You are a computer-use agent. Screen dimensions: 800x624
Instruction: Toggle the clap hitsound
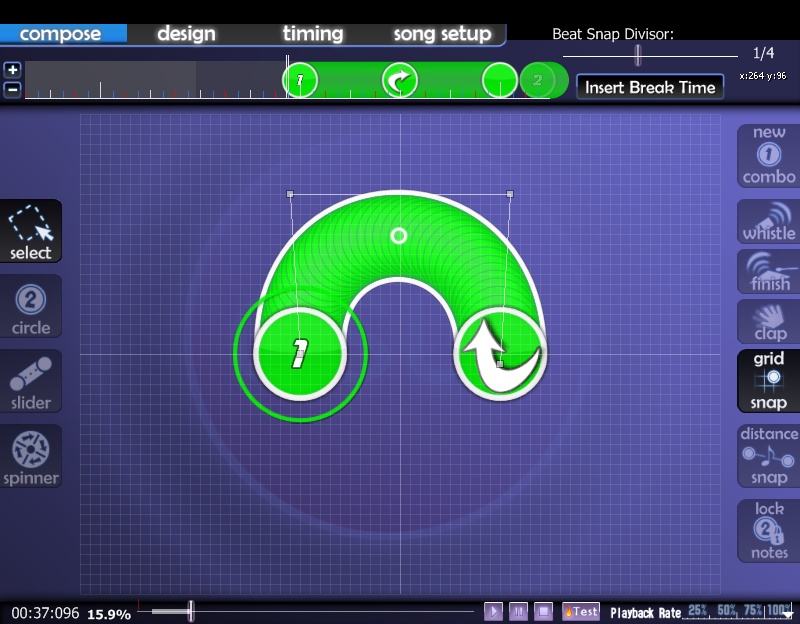(x=769, y=321)
